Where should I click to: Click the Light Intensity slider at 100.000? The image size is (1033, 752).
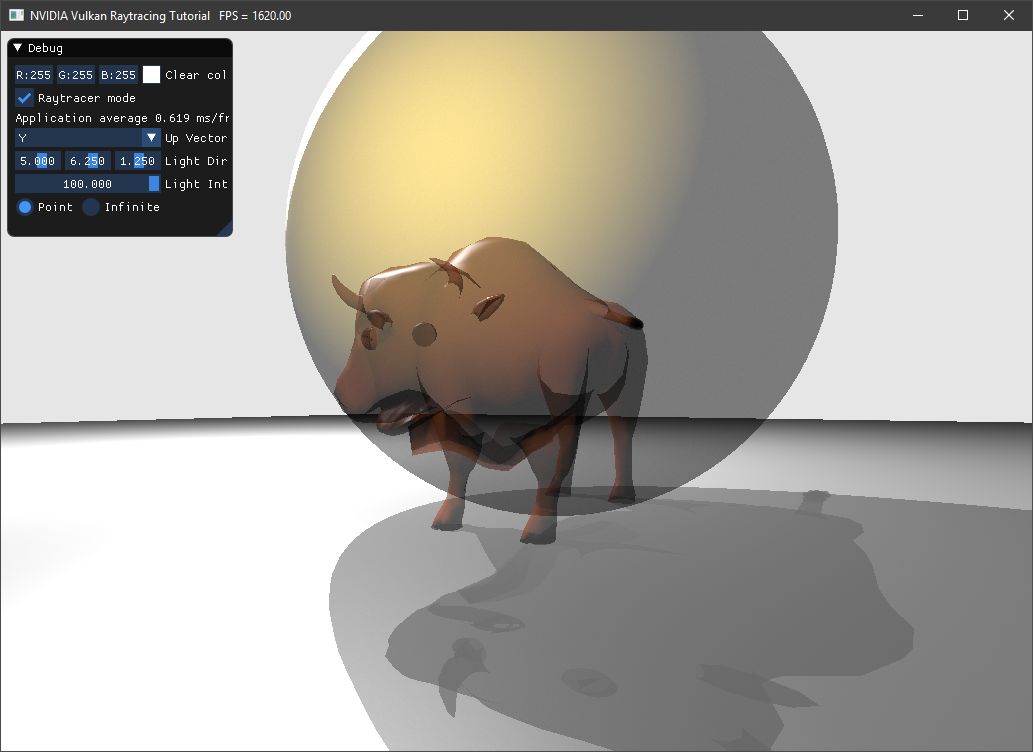coord(87,184)
